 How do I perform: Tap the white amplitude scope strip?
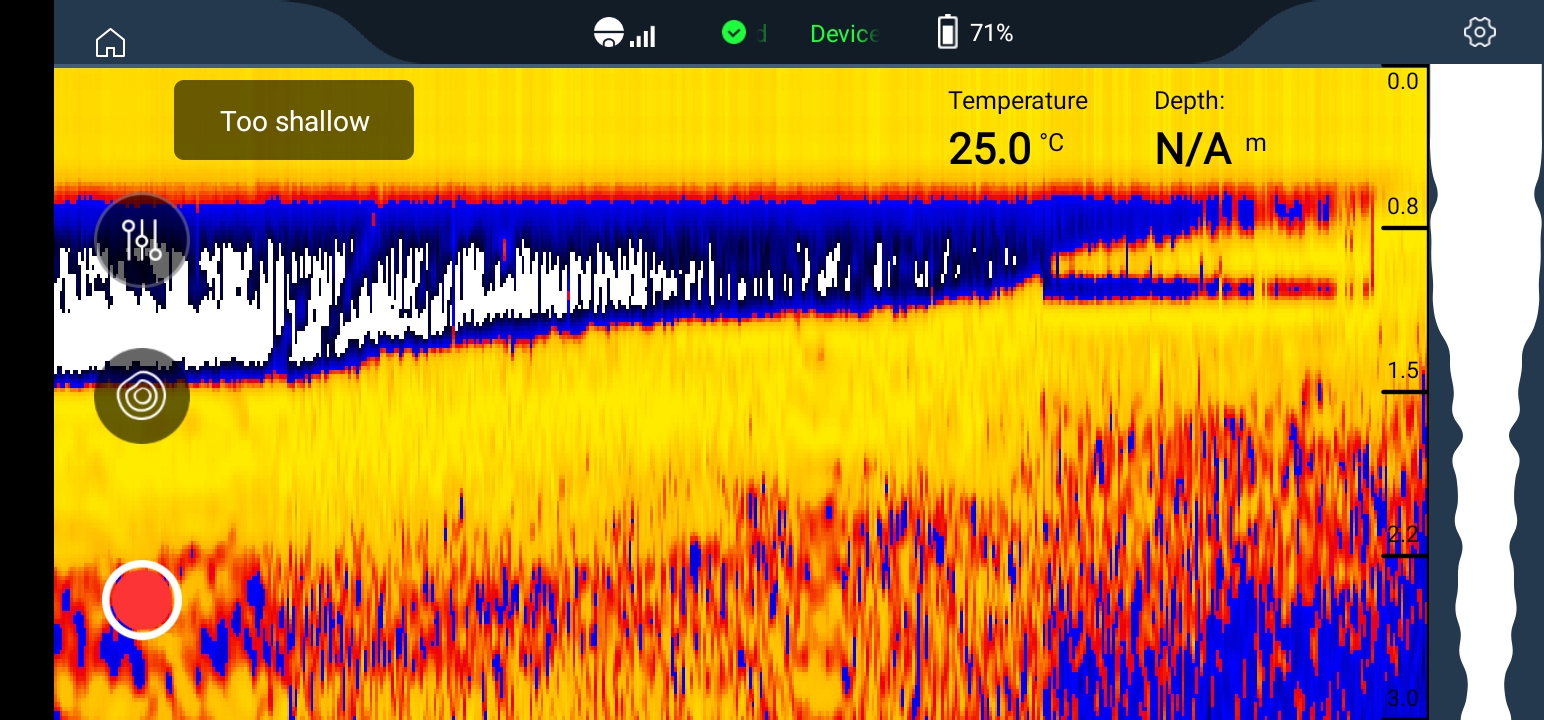[1484, 390]
